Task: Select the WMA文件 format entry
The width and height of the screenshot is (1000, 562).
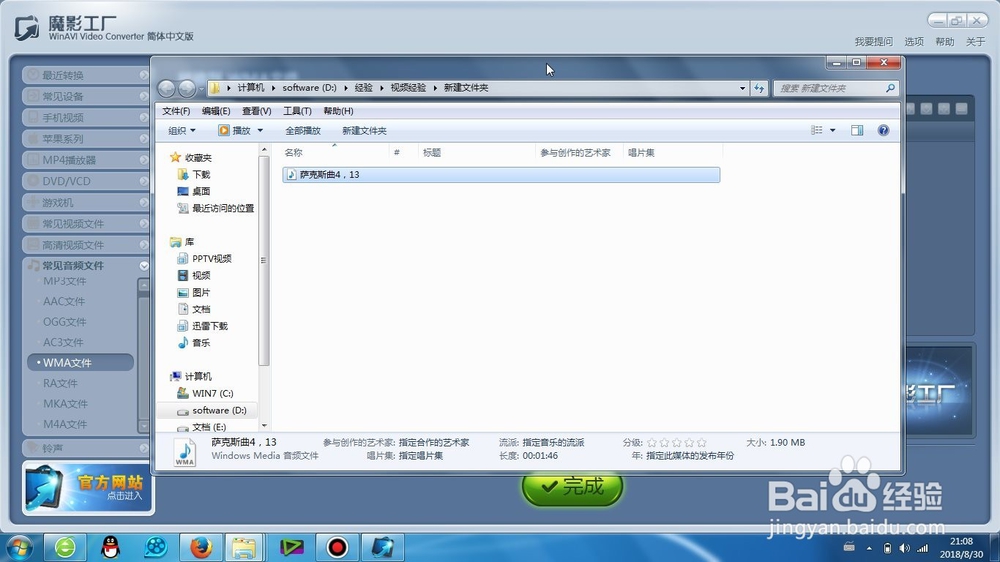Action: [81, 362]
